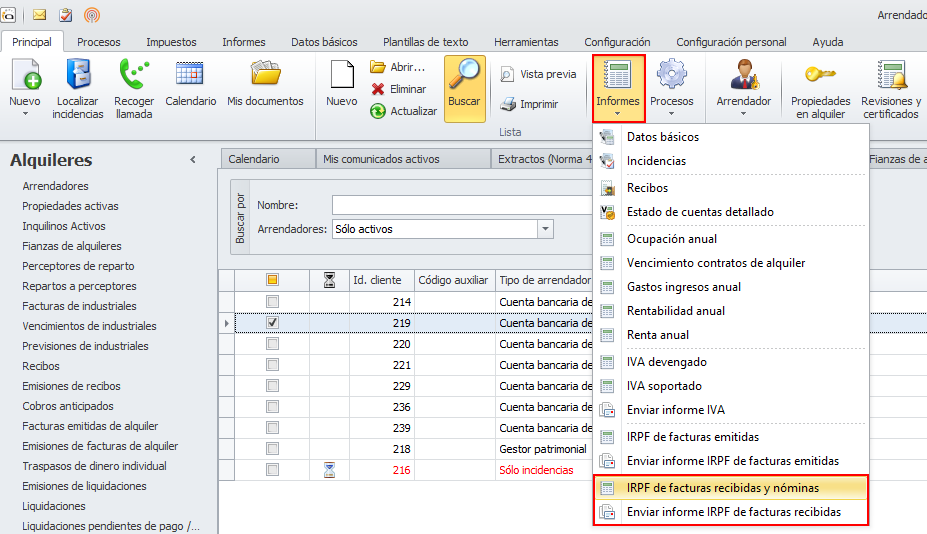This screenshot has height=534, width=927.
Task: Open the Recoger llamada phone icon
Action: [133, 77]
